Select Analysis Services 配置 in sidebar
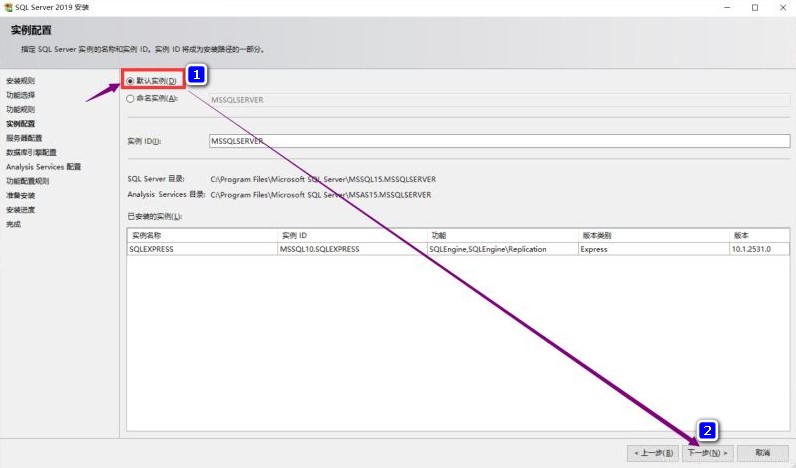The height and width of the screenshot is (468, 796). coord(43,167)
